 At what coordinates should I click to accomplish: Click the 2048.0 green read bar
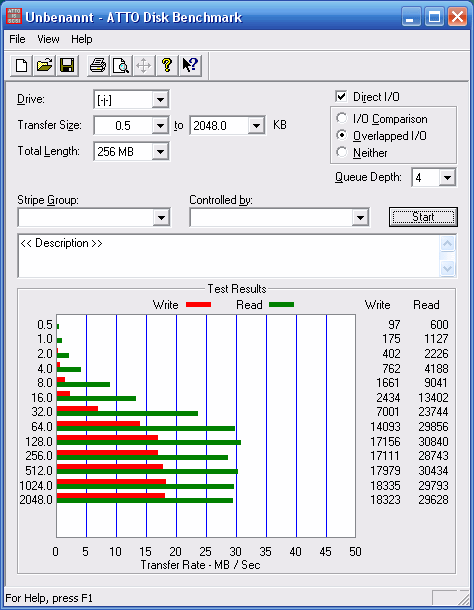coord(145,501)
